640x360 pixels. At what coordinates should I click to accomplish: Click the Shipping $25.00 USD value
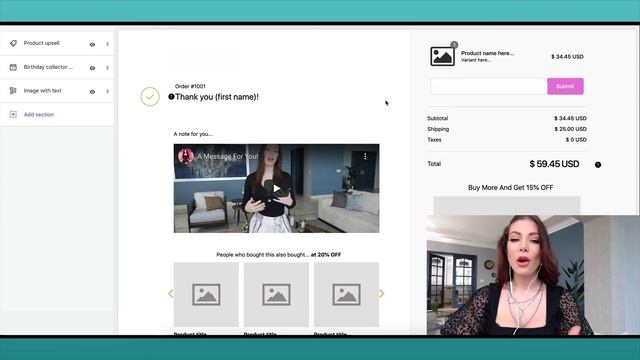coord(571,129)
